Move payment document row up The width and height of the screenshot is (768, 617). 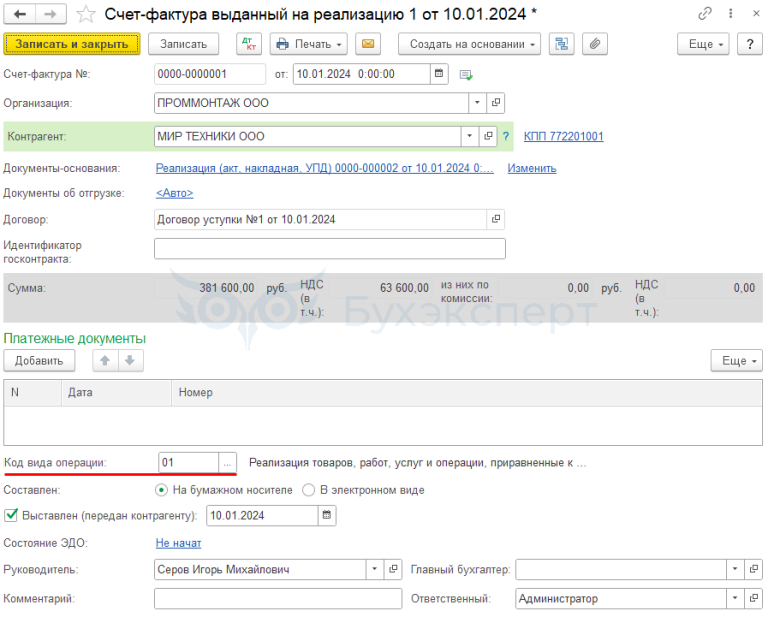click(104, 361)
